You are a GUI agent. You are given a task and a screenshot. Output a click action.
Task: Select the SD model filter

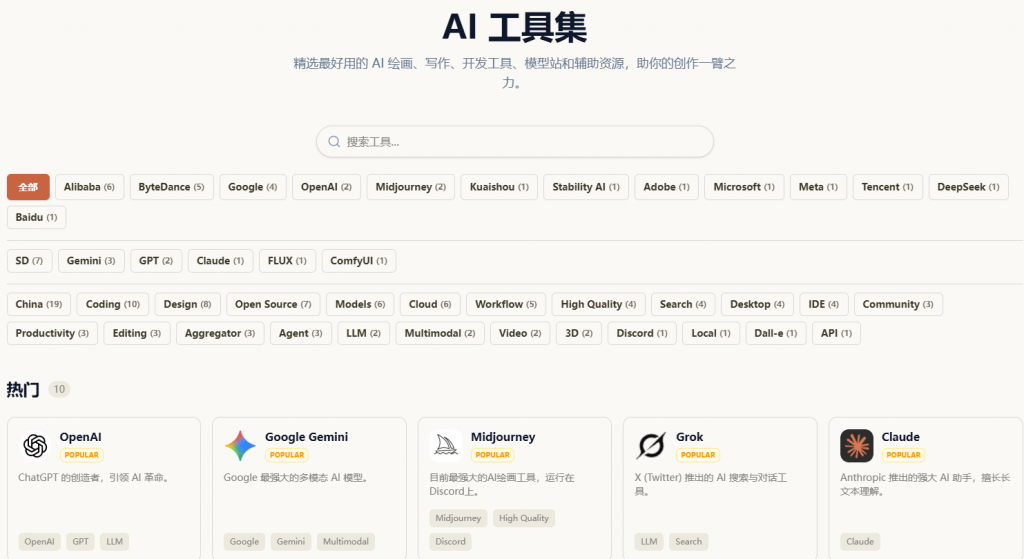29,261
